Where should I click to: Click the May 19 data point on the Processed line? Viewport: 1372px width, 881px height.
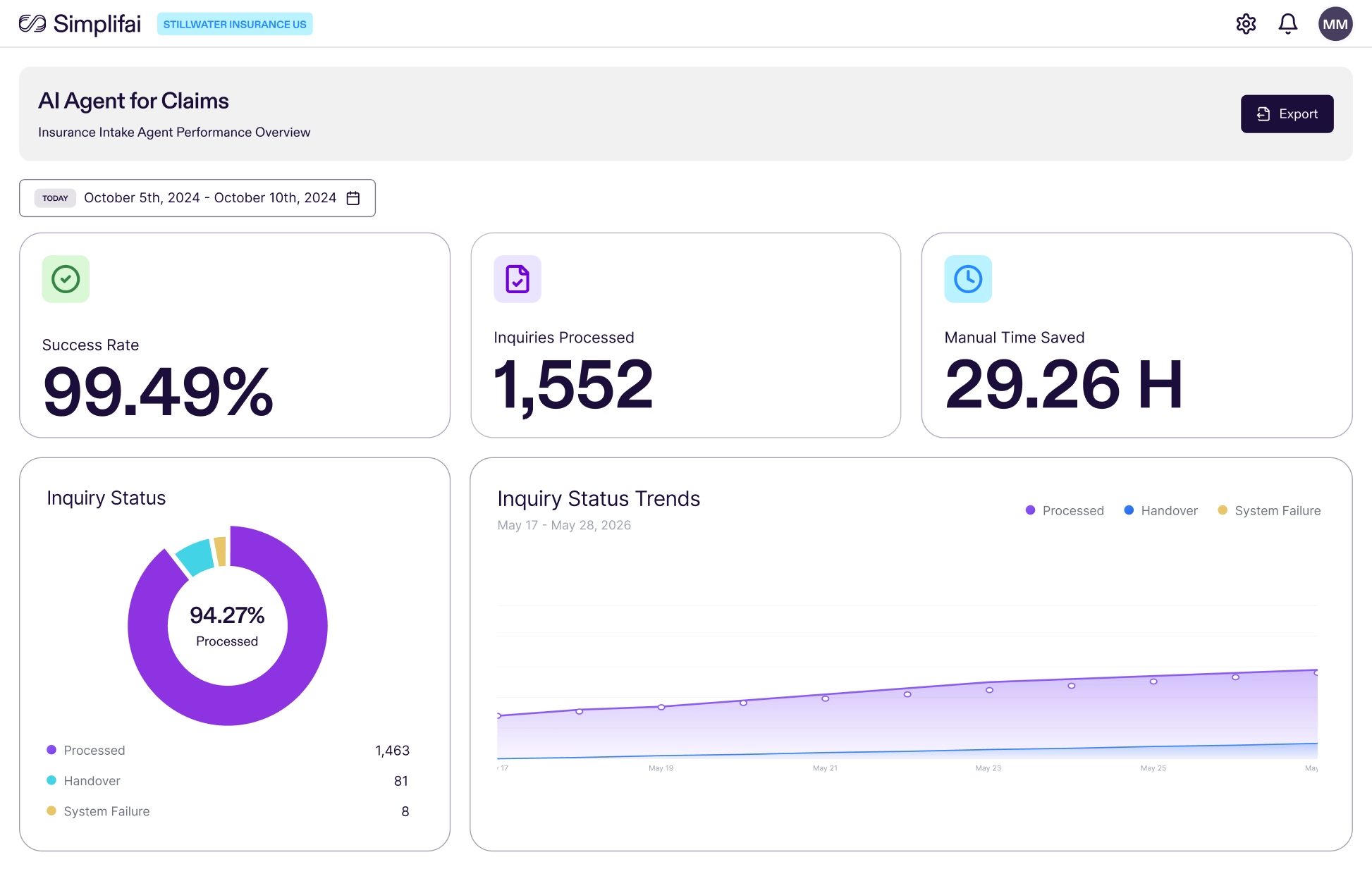(x=661, y=707)
